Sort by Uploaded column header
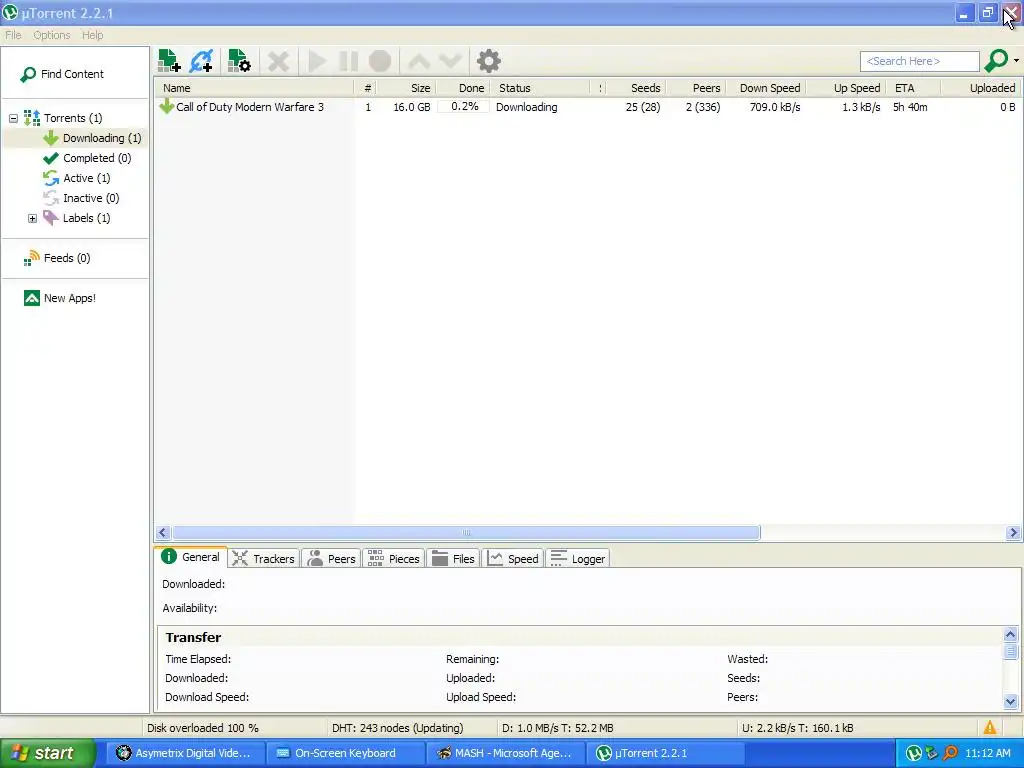Screen dimensions: 1024x768 tap(981, 88)
